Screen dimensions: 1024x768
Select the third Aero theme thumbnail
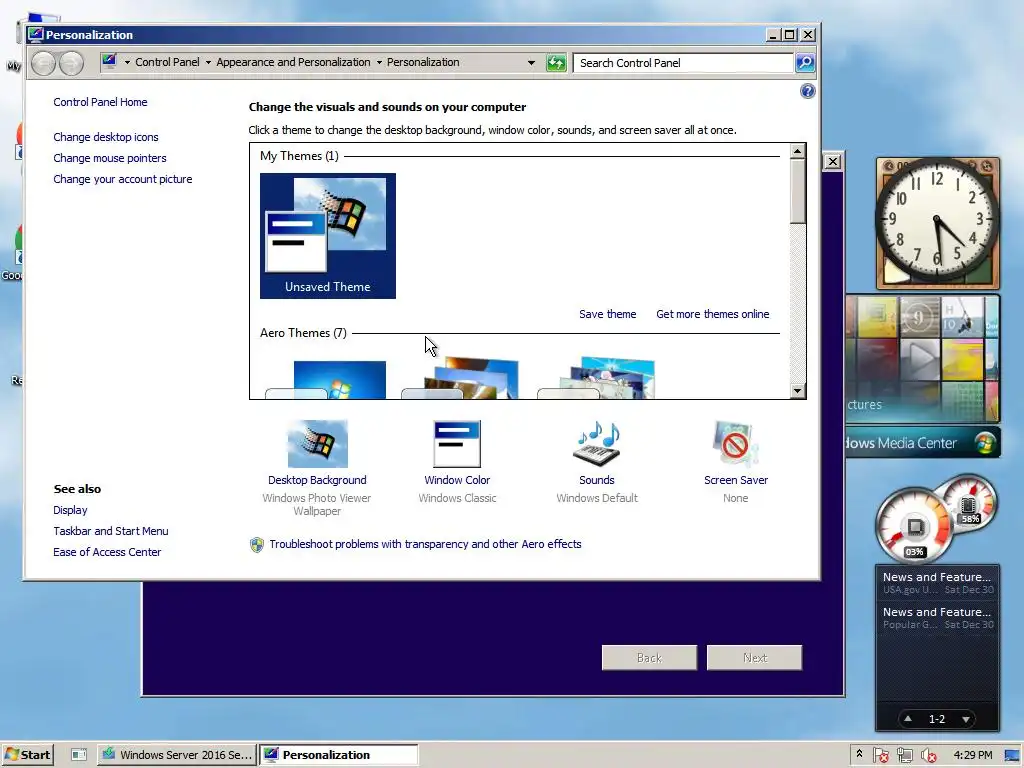[x=598, y=378]
